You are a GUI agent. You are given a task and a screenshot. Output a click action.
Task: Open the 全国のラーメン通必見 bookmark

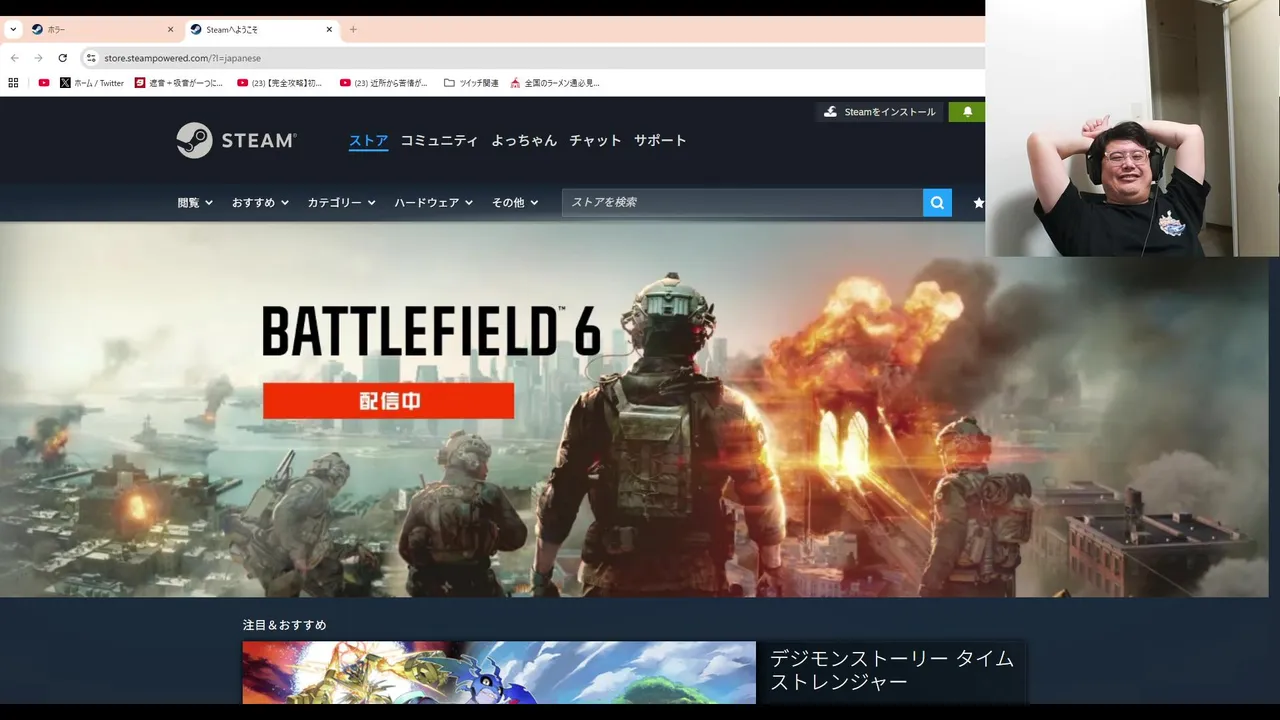pyautogui.click(x=555, y=83)
